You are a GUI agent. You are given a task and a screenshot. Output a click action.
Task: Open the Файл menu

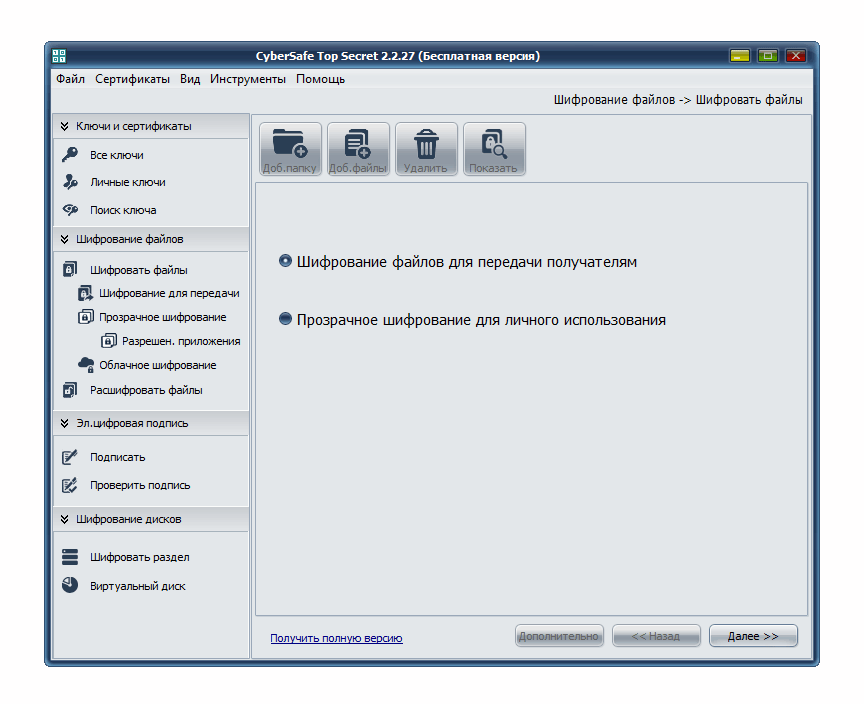coord(70,79)
